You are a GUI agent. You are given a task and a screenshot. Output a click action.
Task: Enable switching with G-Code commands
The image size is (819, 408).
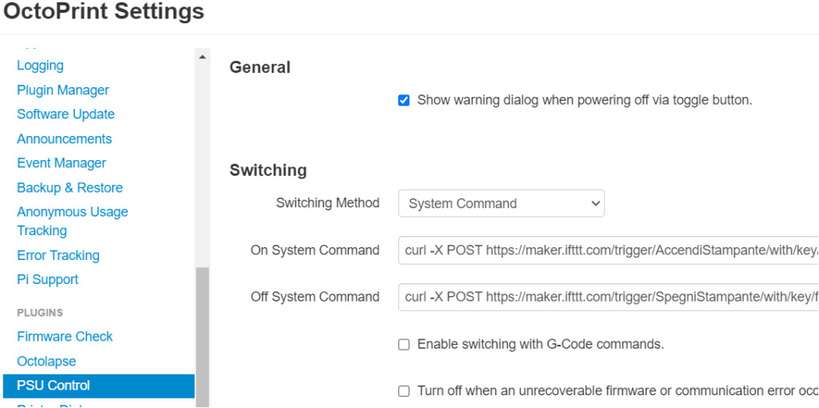click(404, 344)
